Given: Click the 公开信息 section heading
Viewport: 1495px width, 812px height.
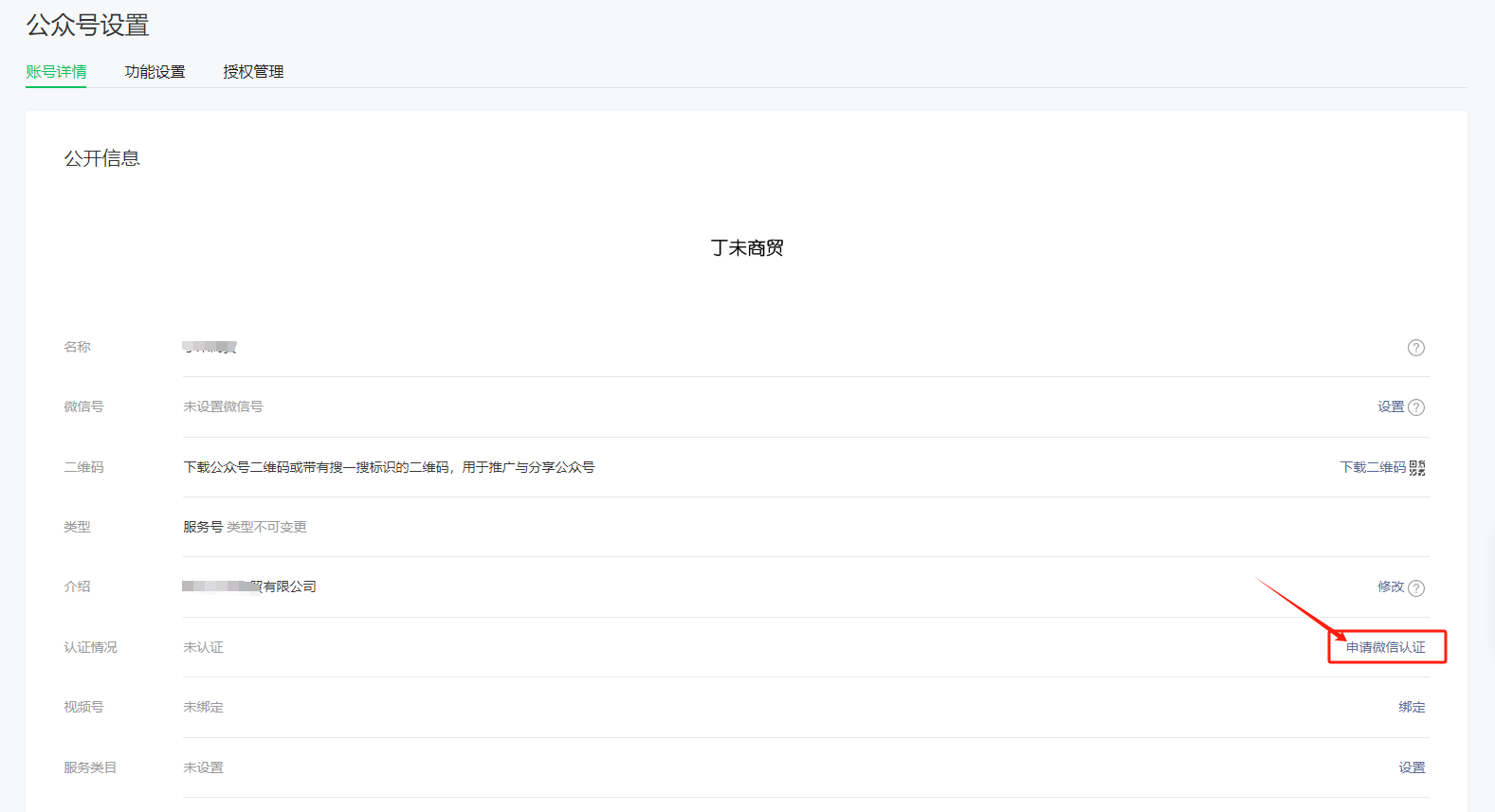Looking at the screenshot, I should pos(102,158).
